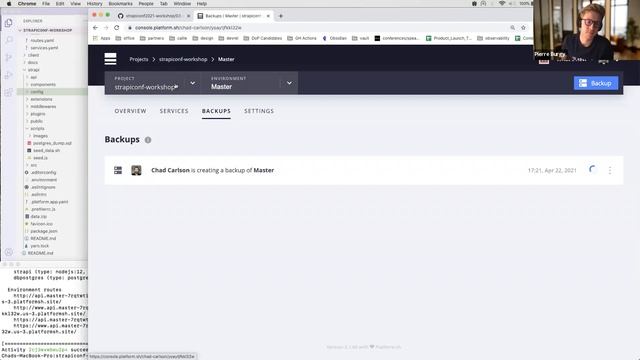
Task: Close the Backups | Master browser tab
Action: (x=268, y=16)
